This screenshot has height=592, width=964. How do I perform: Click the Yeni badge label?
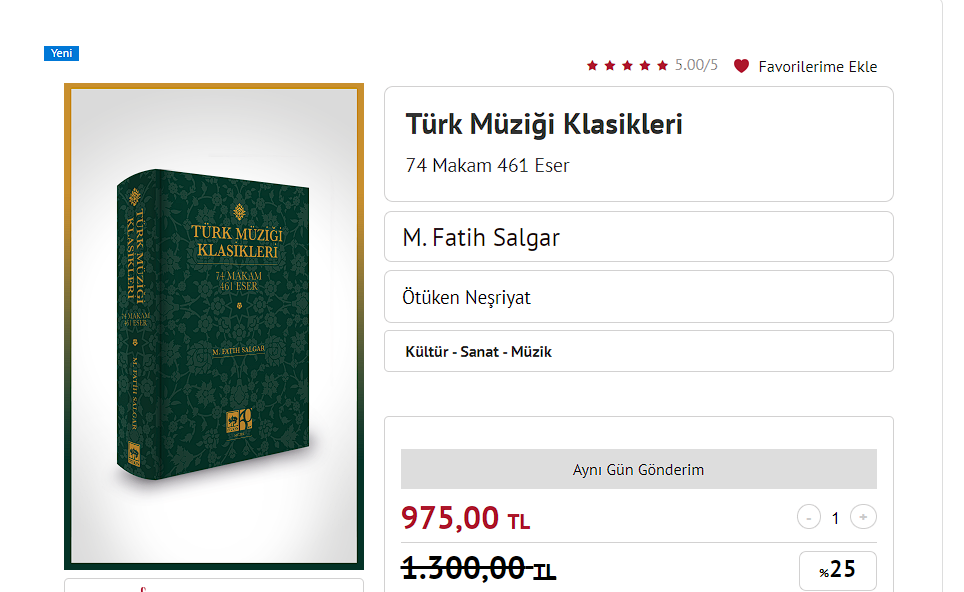[x=61, y=53]
